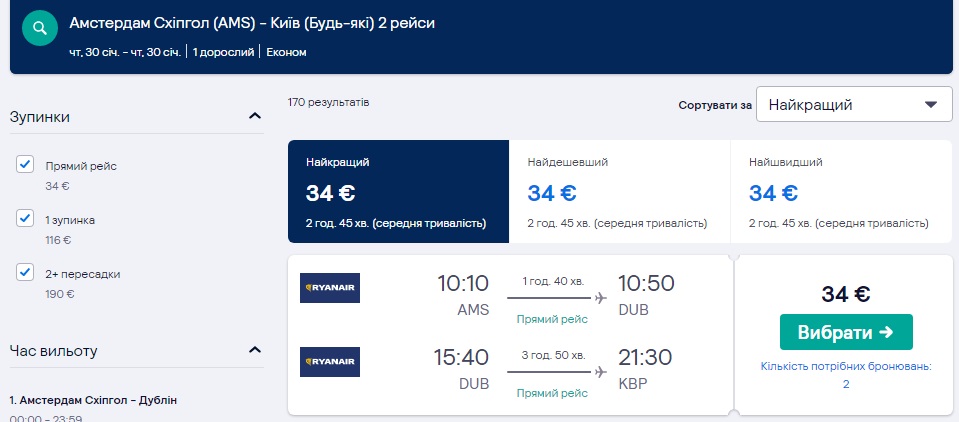This screenshot has height=422, width=959.
Task: Click the airplane icon on AMS–DUB leg
Action: pos(600,298)
